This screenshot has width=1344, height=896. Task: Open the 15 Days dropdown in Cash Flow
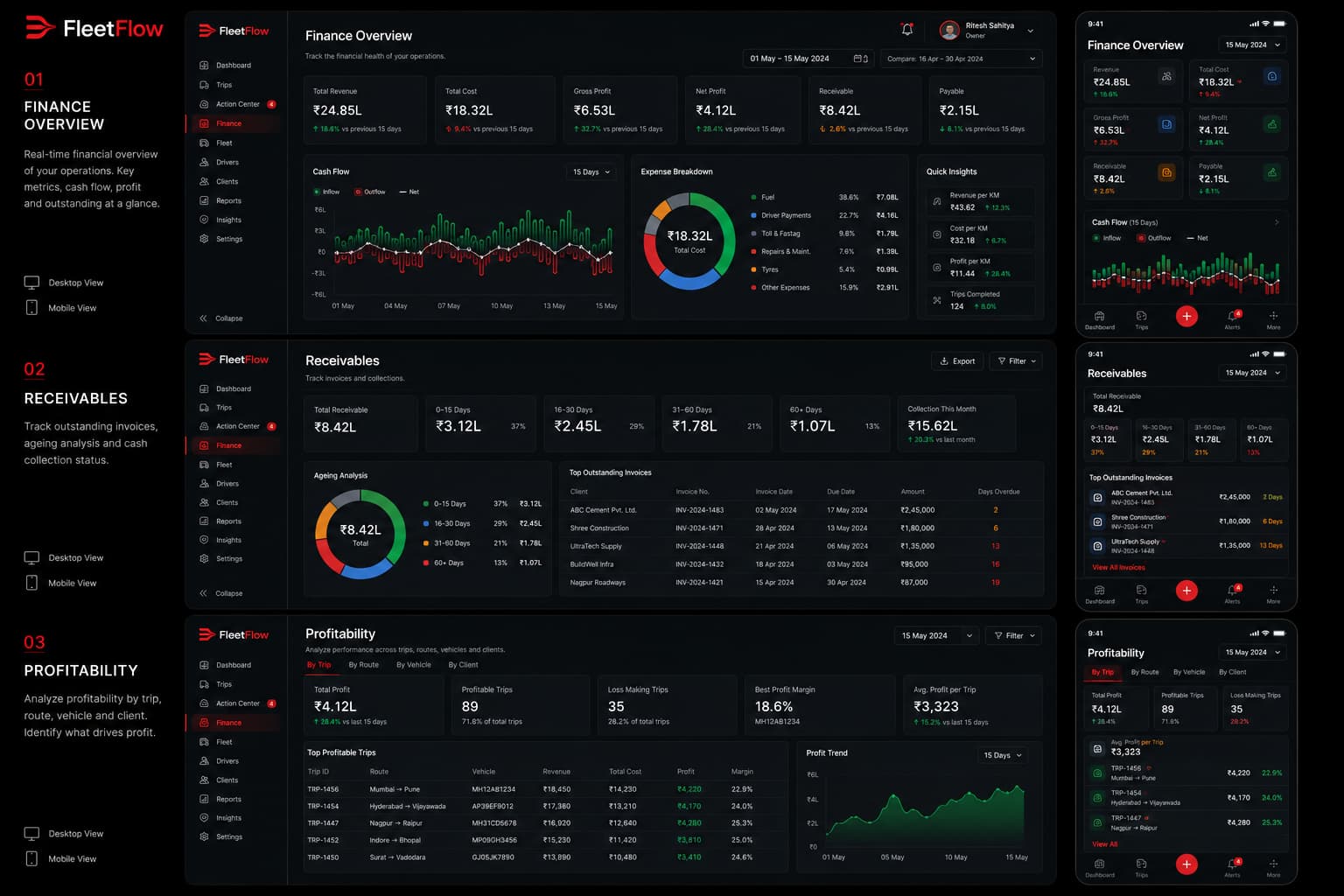591,171
